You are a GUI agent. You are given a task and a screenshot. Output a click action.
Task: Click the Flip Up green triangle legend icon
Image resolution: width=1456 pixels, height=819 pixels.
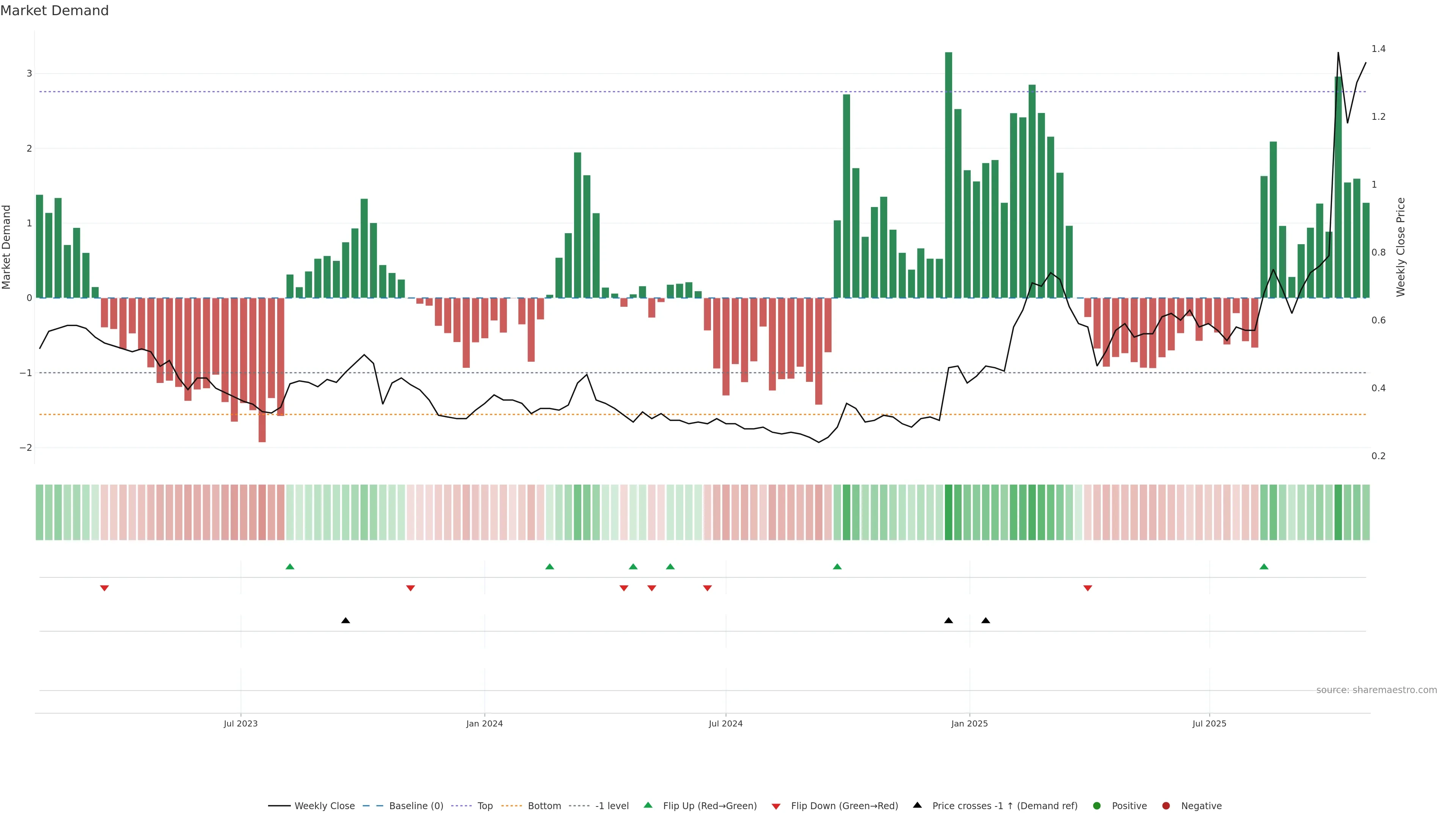tap(648, 805)
